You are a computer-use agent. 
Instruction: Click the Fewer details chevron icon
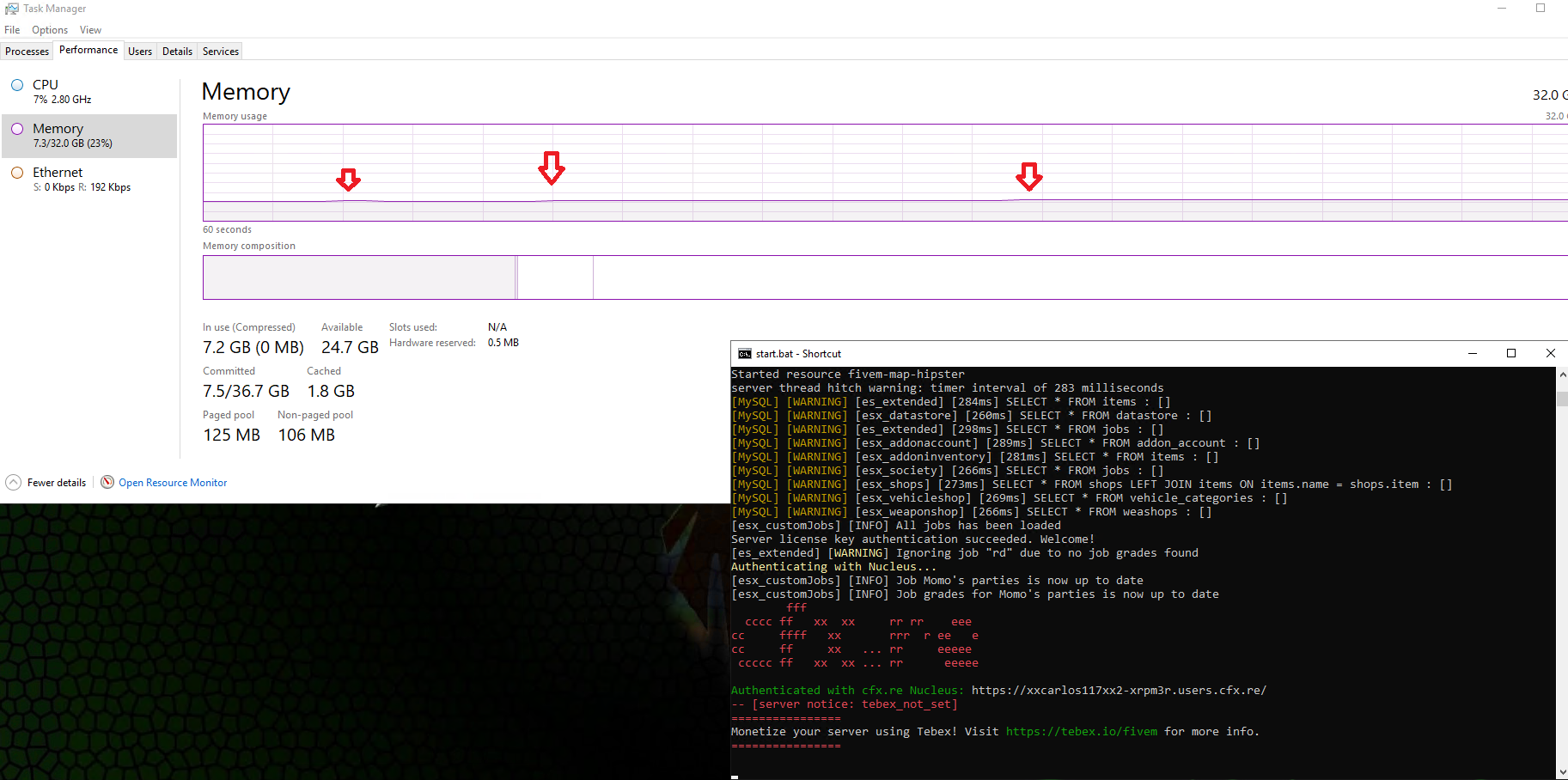coord(14,483)
